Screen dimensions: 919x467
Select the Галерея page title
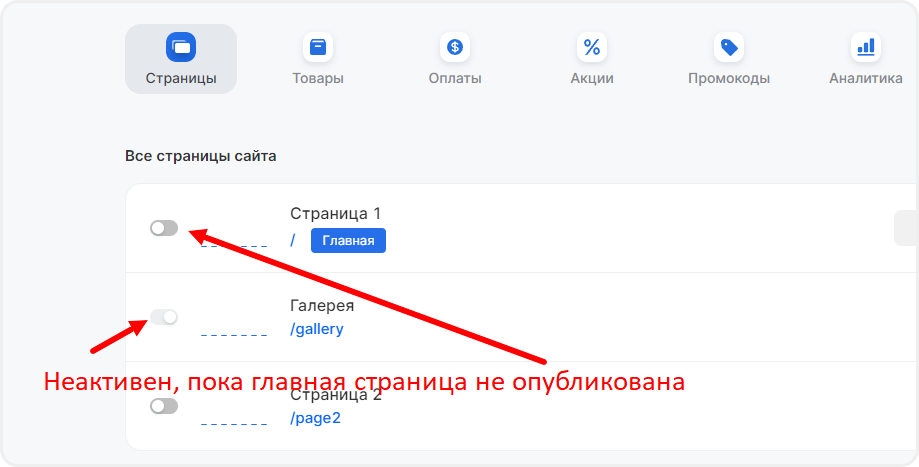click(322, 306)
